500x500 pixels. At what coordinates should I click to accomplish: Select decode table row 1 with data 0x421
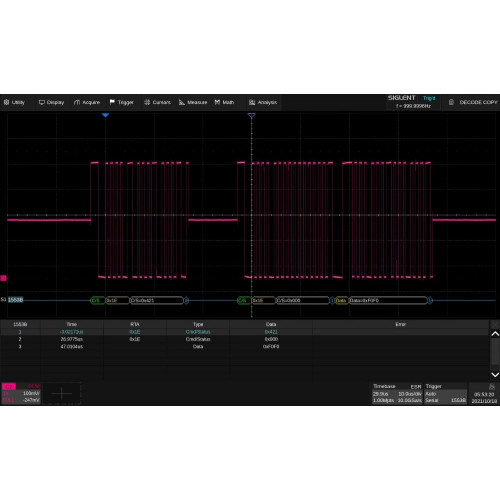[245, 332]
